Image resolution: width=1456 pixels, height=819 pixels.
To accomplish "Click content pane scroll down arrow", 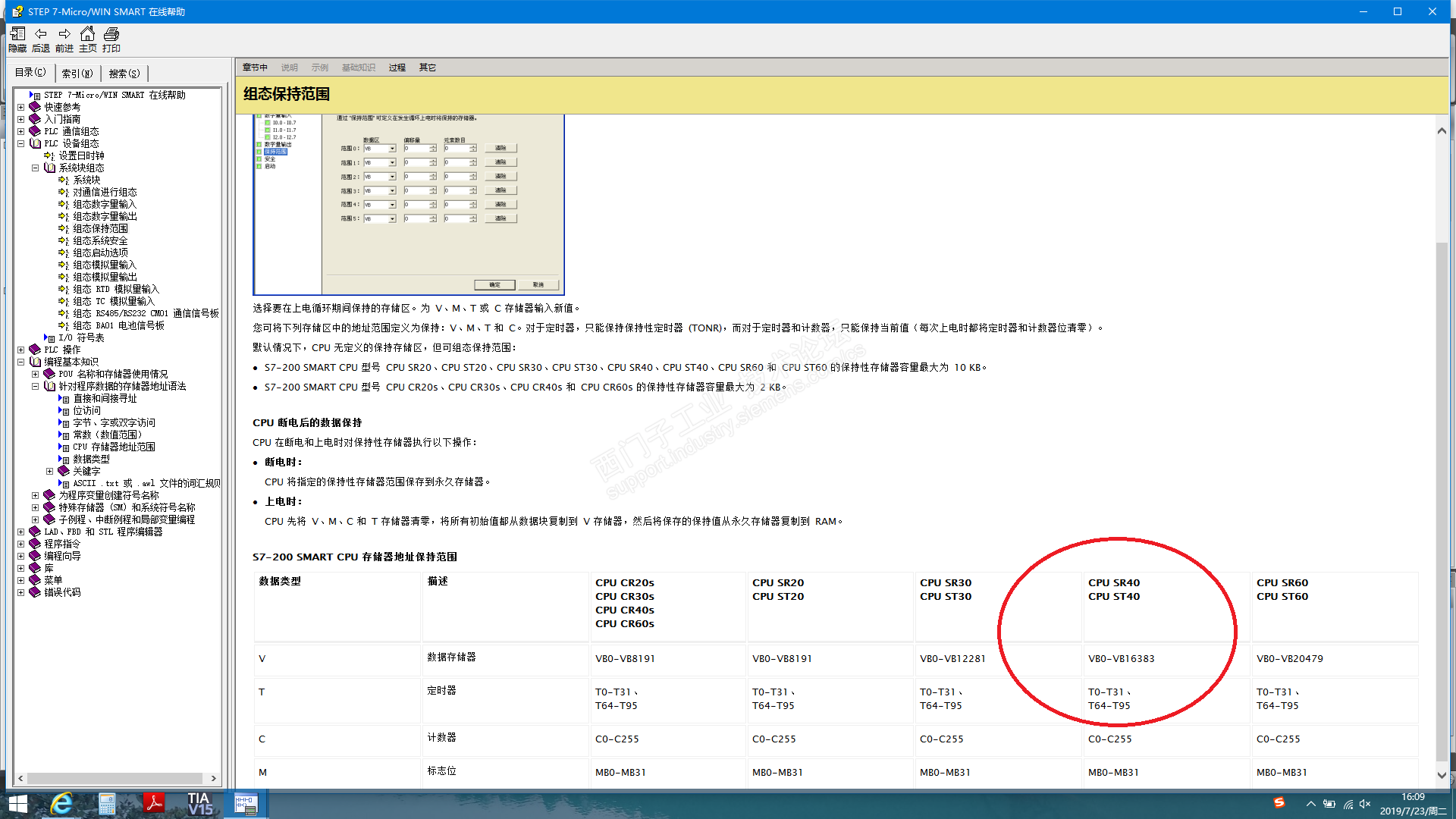I will click(x=1442, y=775).
